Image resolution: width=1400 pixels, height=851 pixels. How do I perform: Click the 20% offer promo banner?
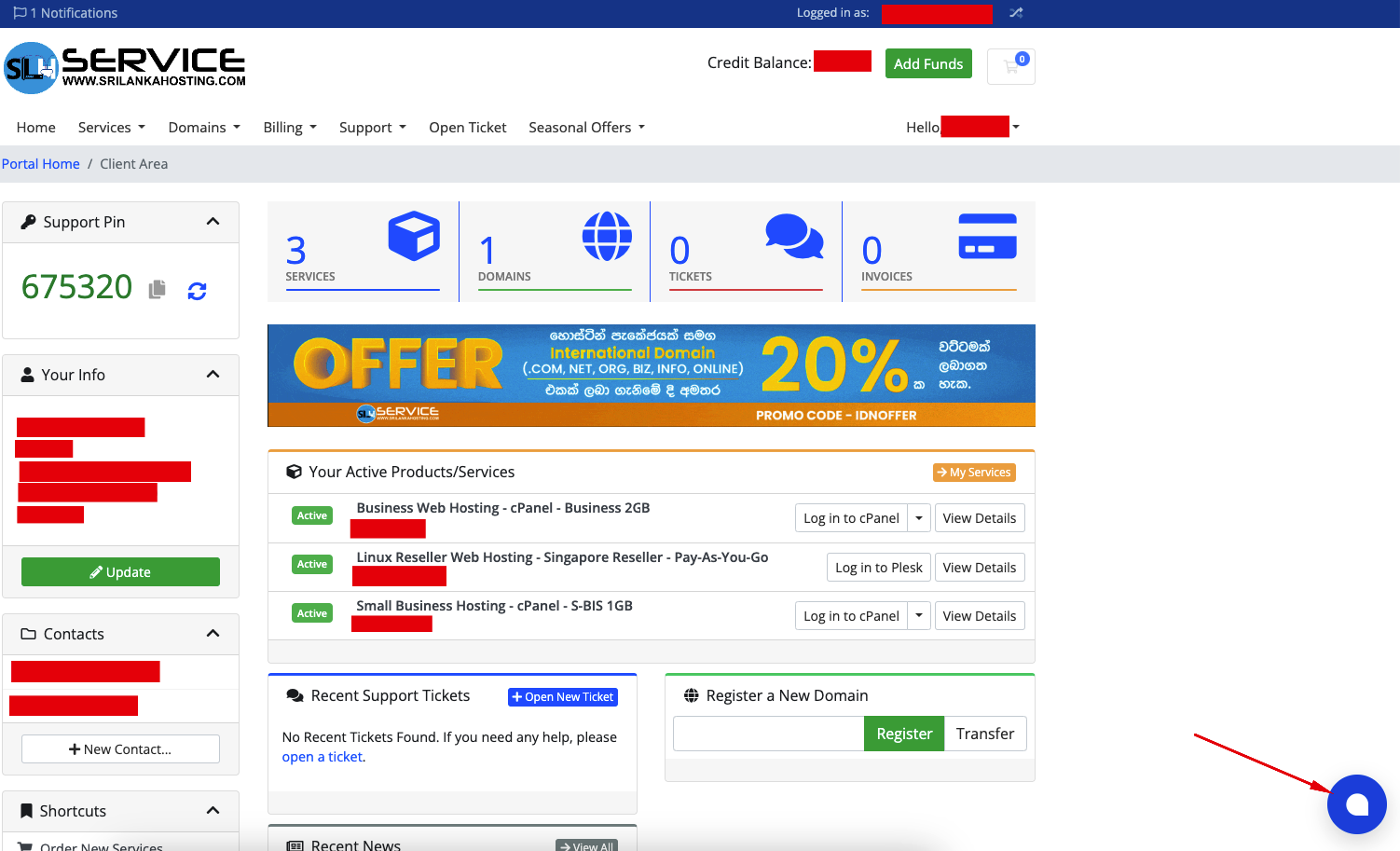click(x=651, y=375)
